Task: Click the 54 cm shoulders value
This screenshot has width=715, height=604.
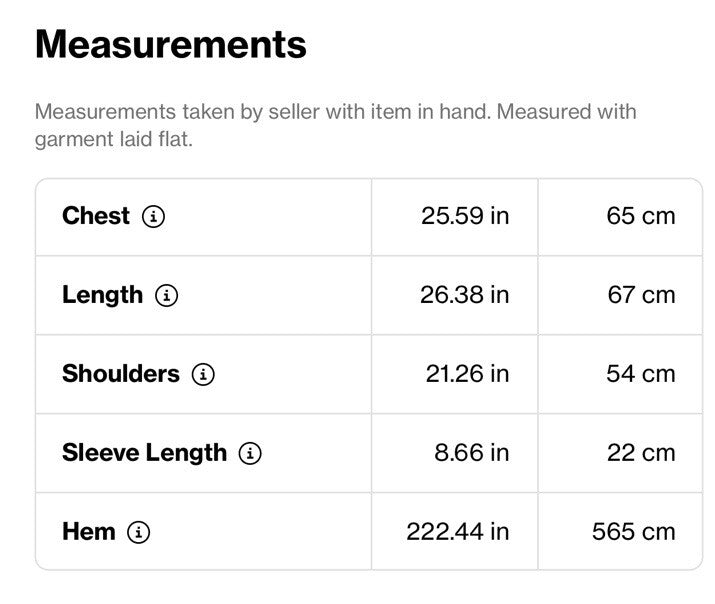Action: pos(641,374)
